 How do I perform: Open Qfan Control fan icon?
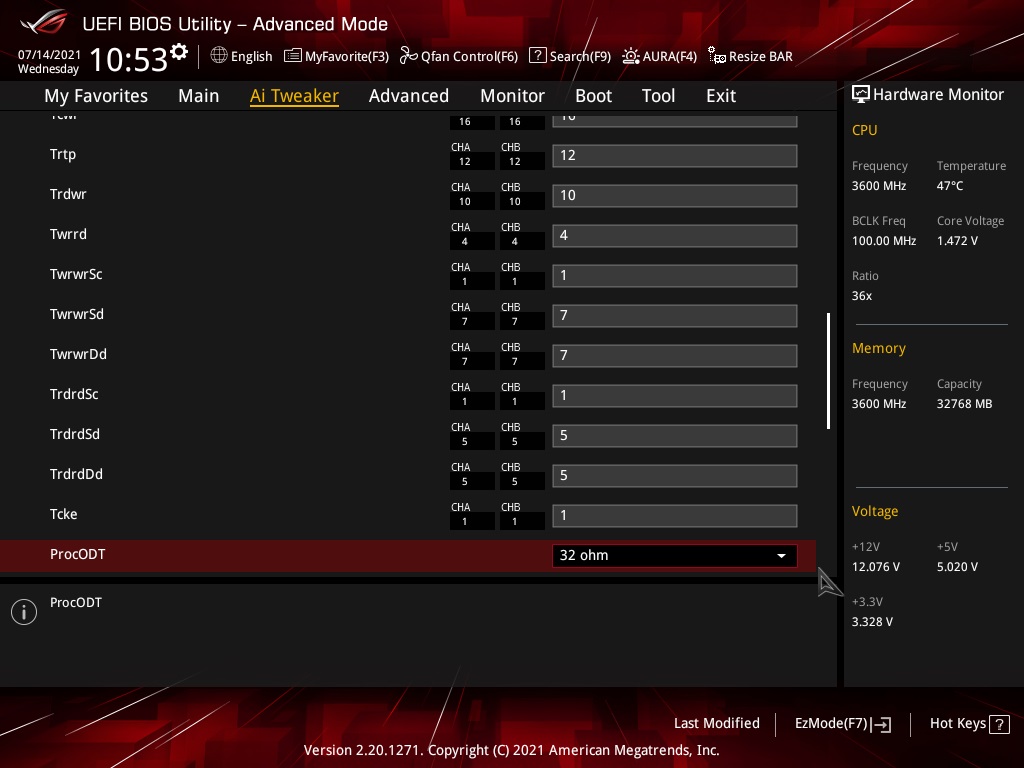[408, 56]
